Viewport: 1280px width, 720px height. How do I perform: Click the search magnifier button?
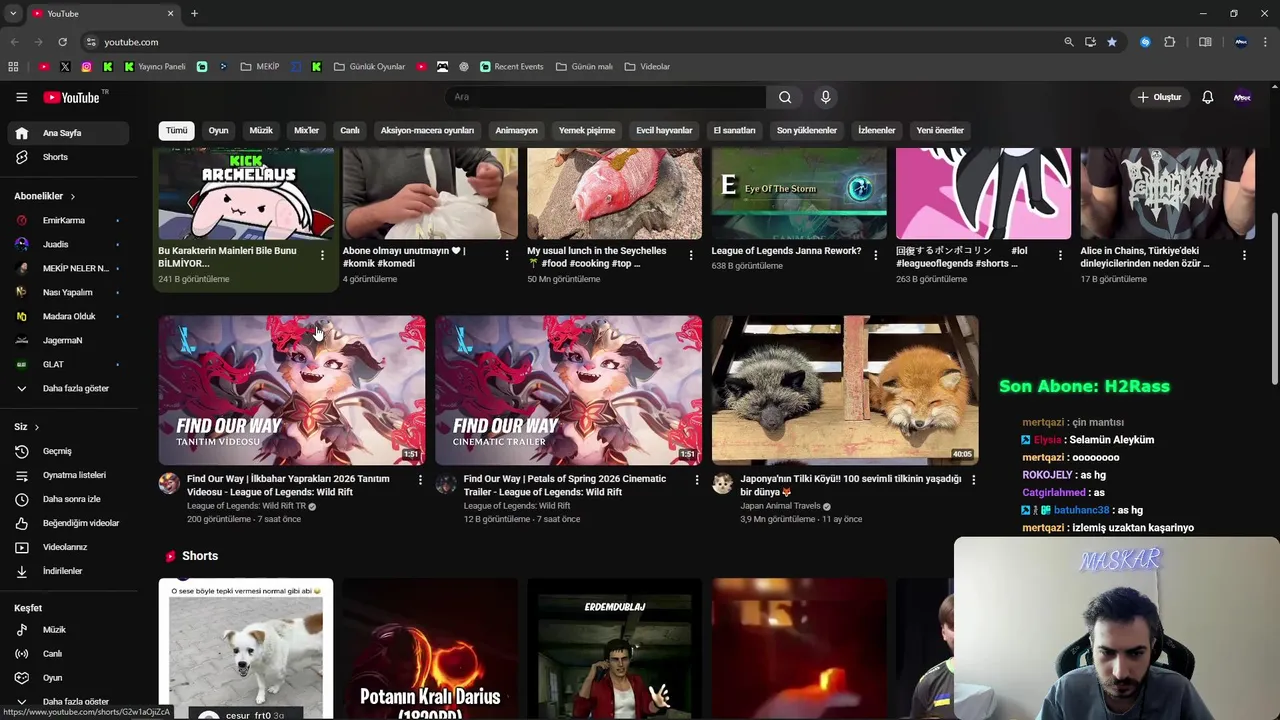(785, 97)
